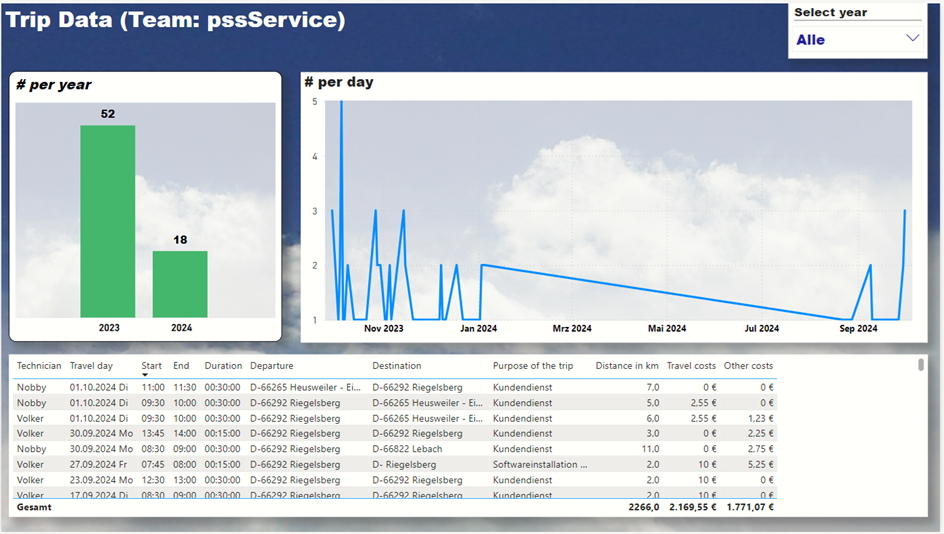
Task: Sort by Purpose of the trip header
Action: pos(533,366)
